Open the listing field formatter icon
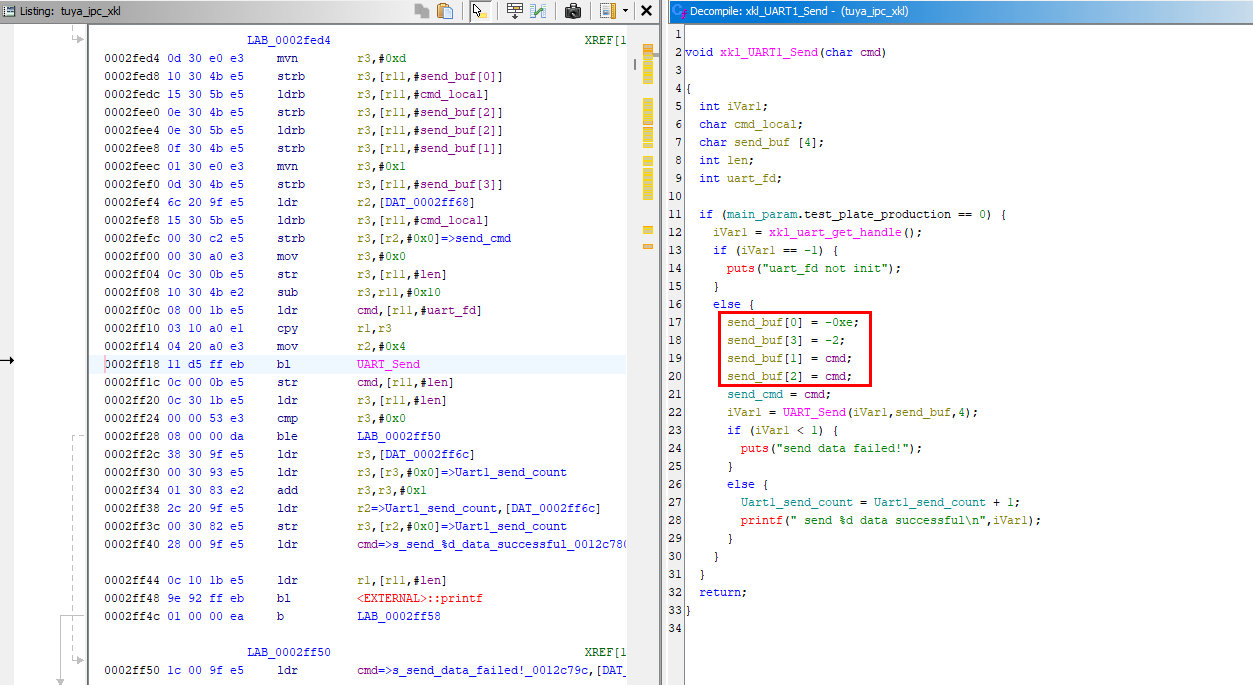This screenshot has height=685, width=1253. pos(514,11)
